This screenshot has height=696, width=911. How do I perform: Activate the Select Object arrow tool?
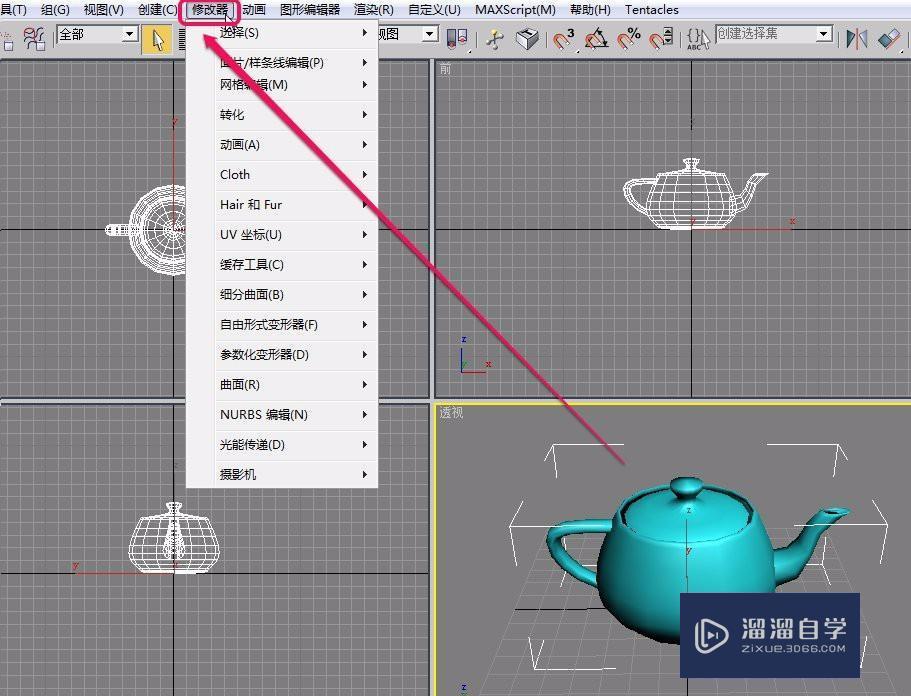point(157,40)
